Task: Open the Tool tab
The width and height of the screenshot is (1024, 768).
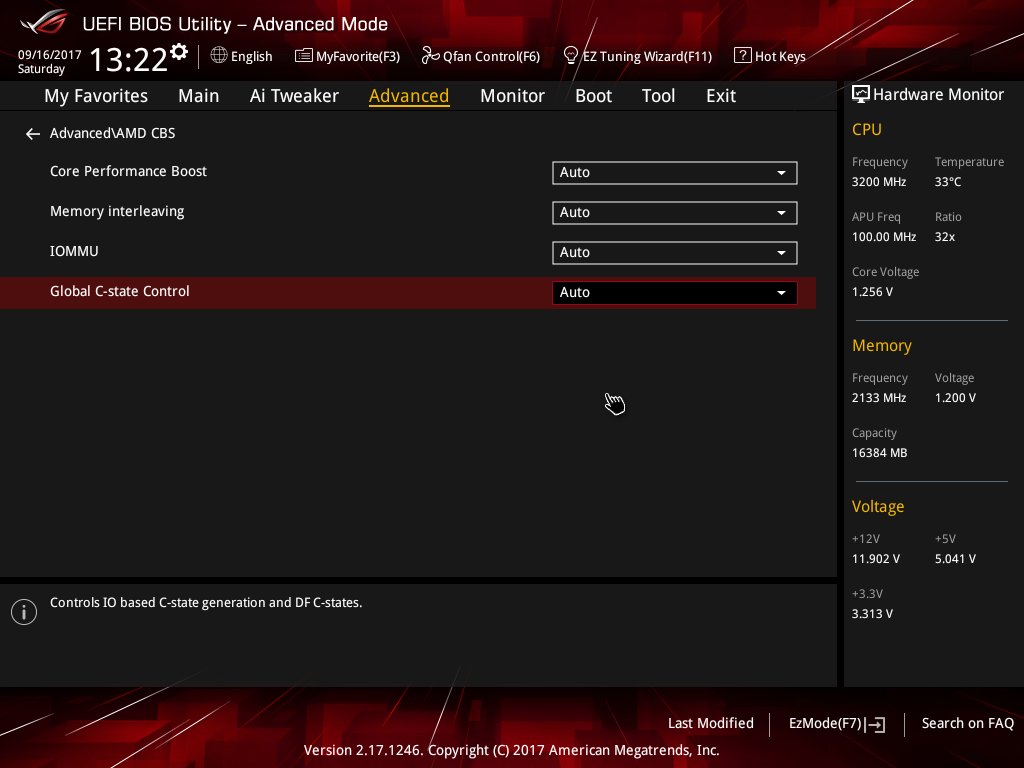Action: click(658, 96)
